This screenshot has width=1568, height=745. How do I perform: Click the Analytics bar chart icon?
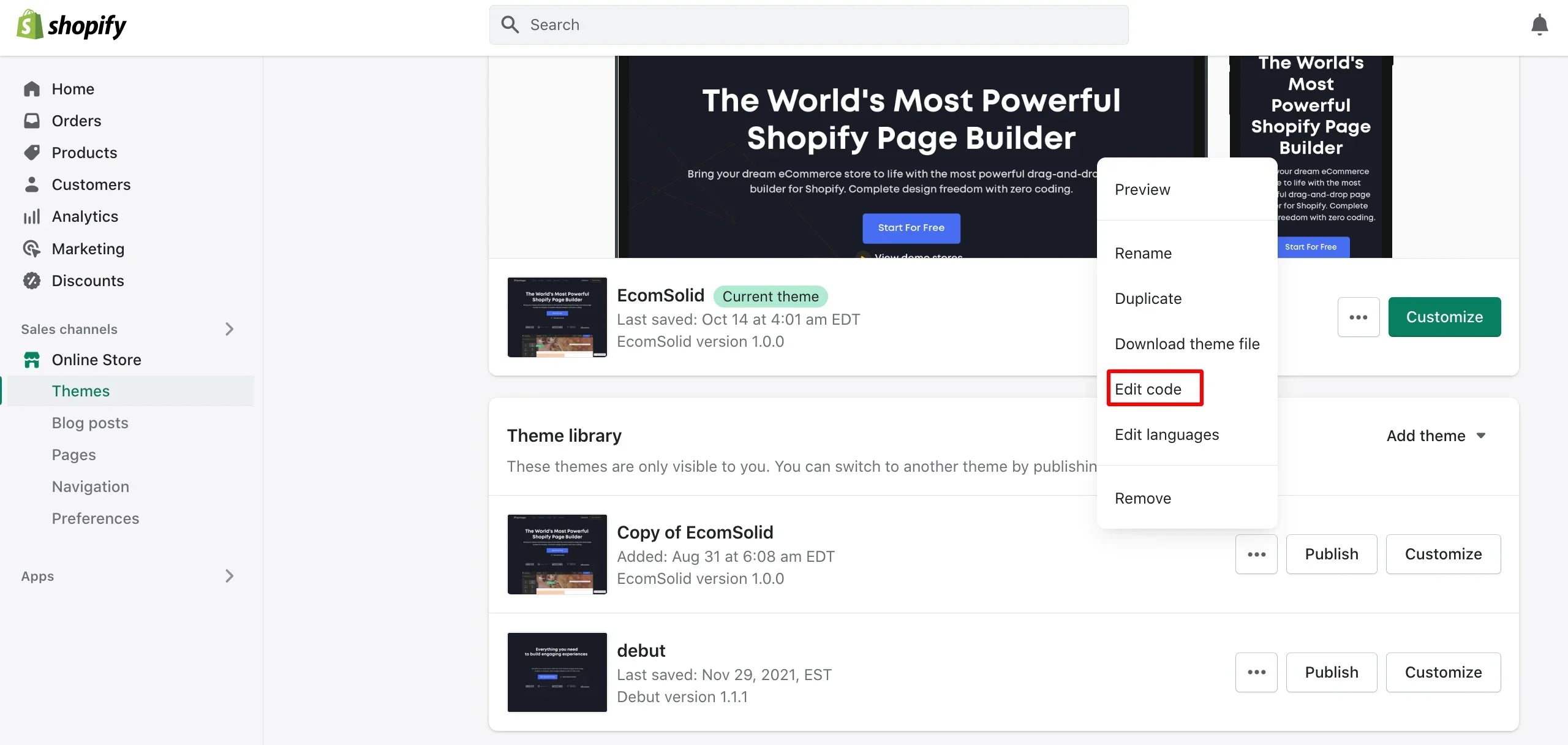[x=32, y=216]
